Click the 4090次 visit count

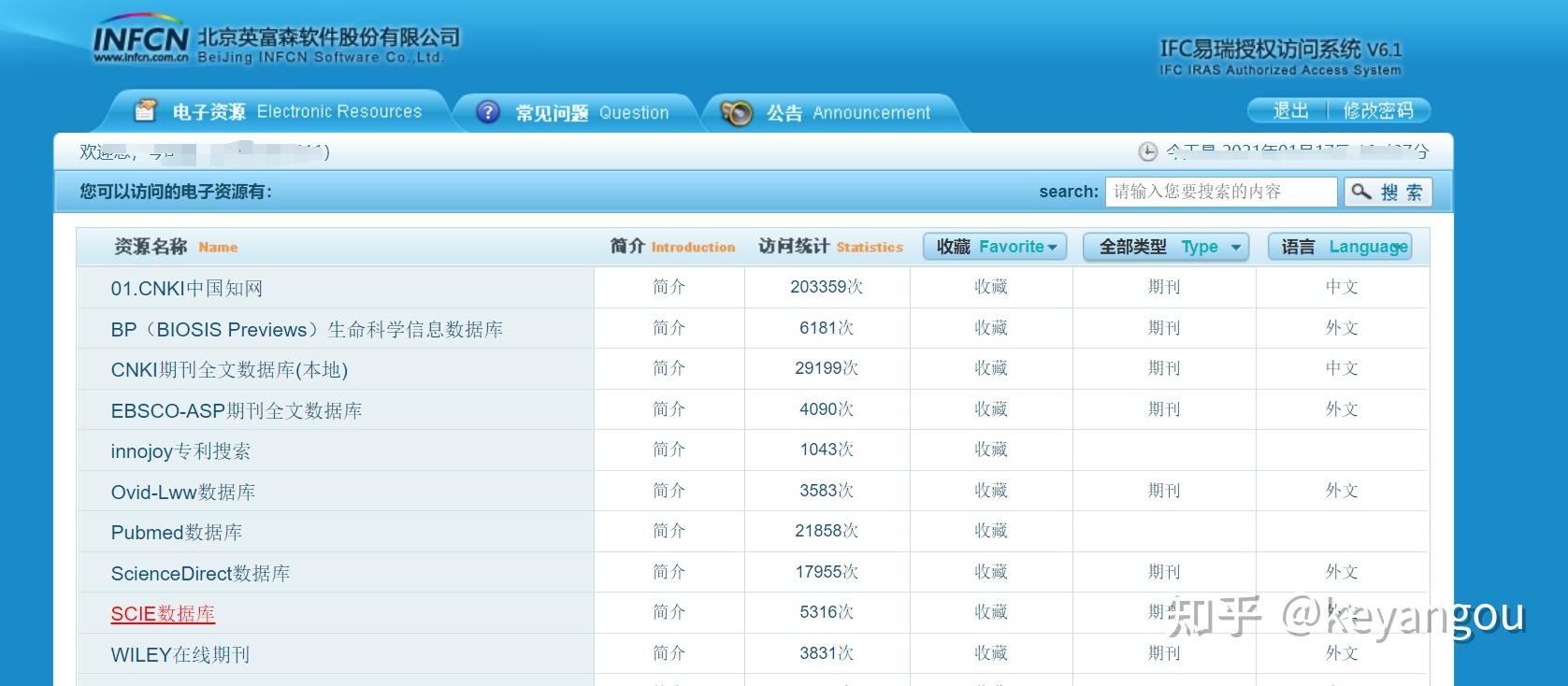tap(827, 409)
